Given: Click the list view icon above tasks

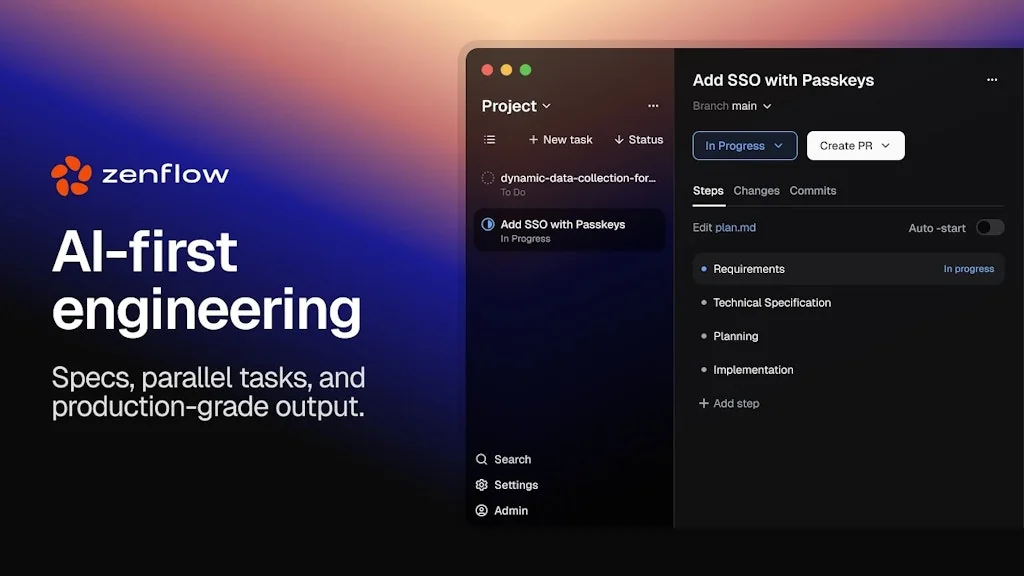Looking at the screenshot, I should 489,140.
